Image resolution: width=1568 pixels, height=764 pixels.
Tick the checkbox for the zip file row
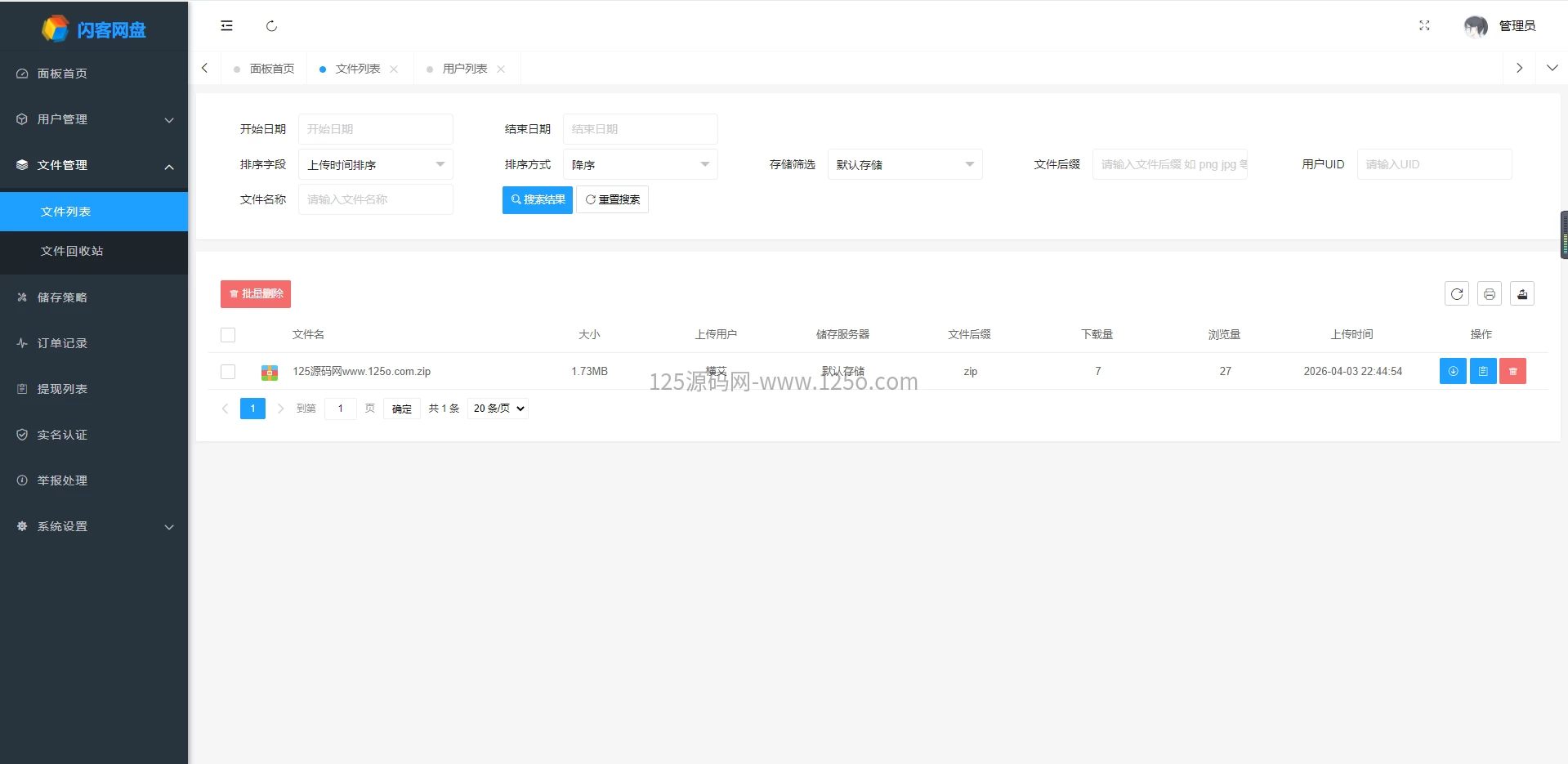coord(228,372)
